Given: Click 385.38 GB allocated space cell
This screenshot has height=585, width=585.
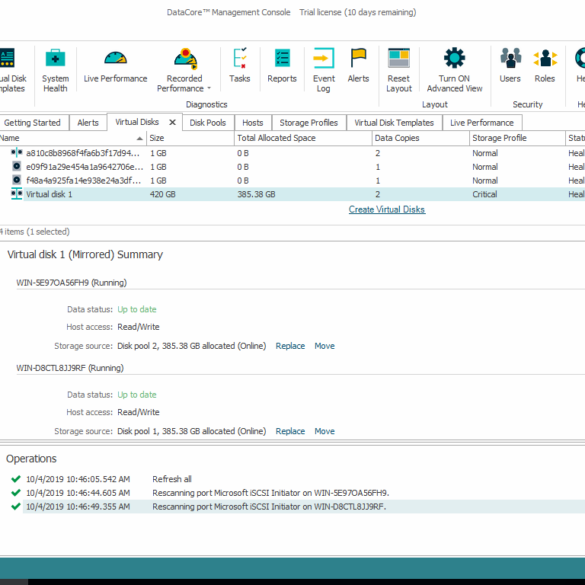Looking at the screenshot, I should [256, 194].
